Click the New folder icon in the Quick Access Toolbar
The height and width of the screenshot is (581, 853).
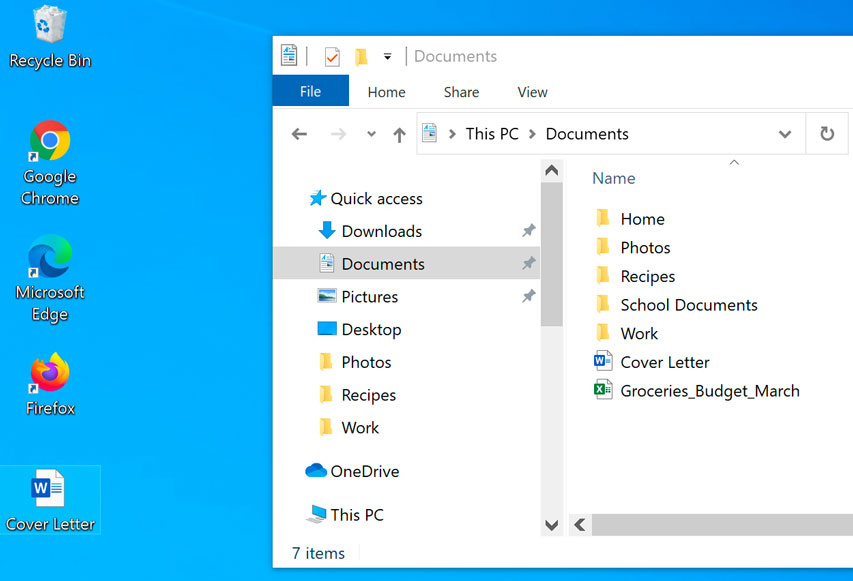pyautogui.click(x=363, y=56)
